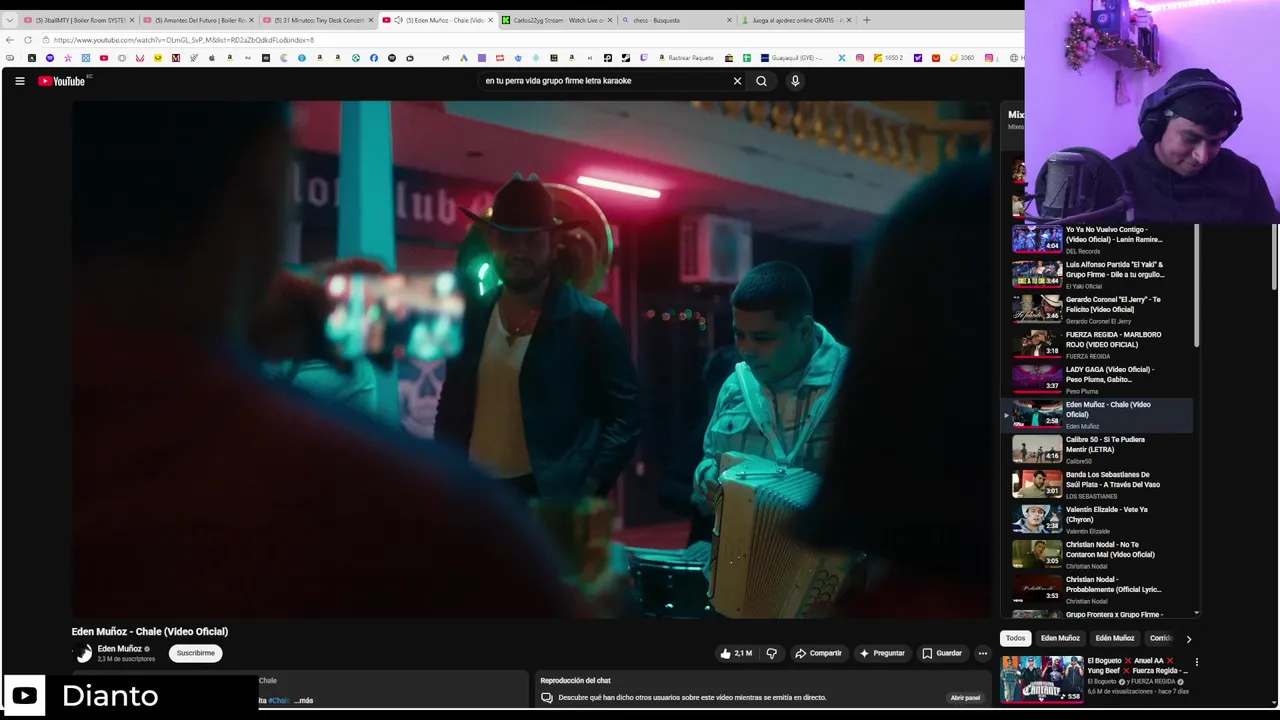This screenshot has width=1280, height=720.
Task: Click Reproducción del chat heading
Action: point(575,681)
